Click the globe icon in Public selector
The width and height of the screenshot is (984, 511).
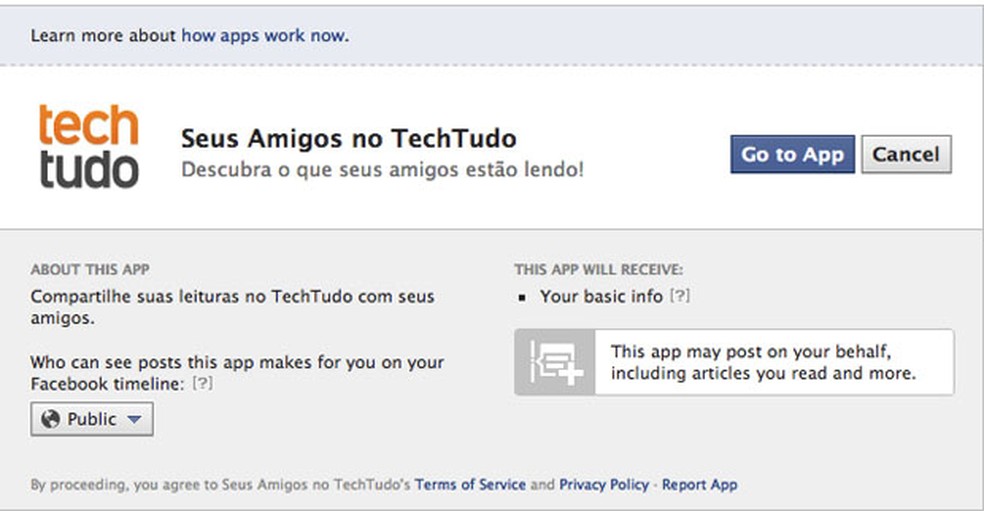[50, 419]
